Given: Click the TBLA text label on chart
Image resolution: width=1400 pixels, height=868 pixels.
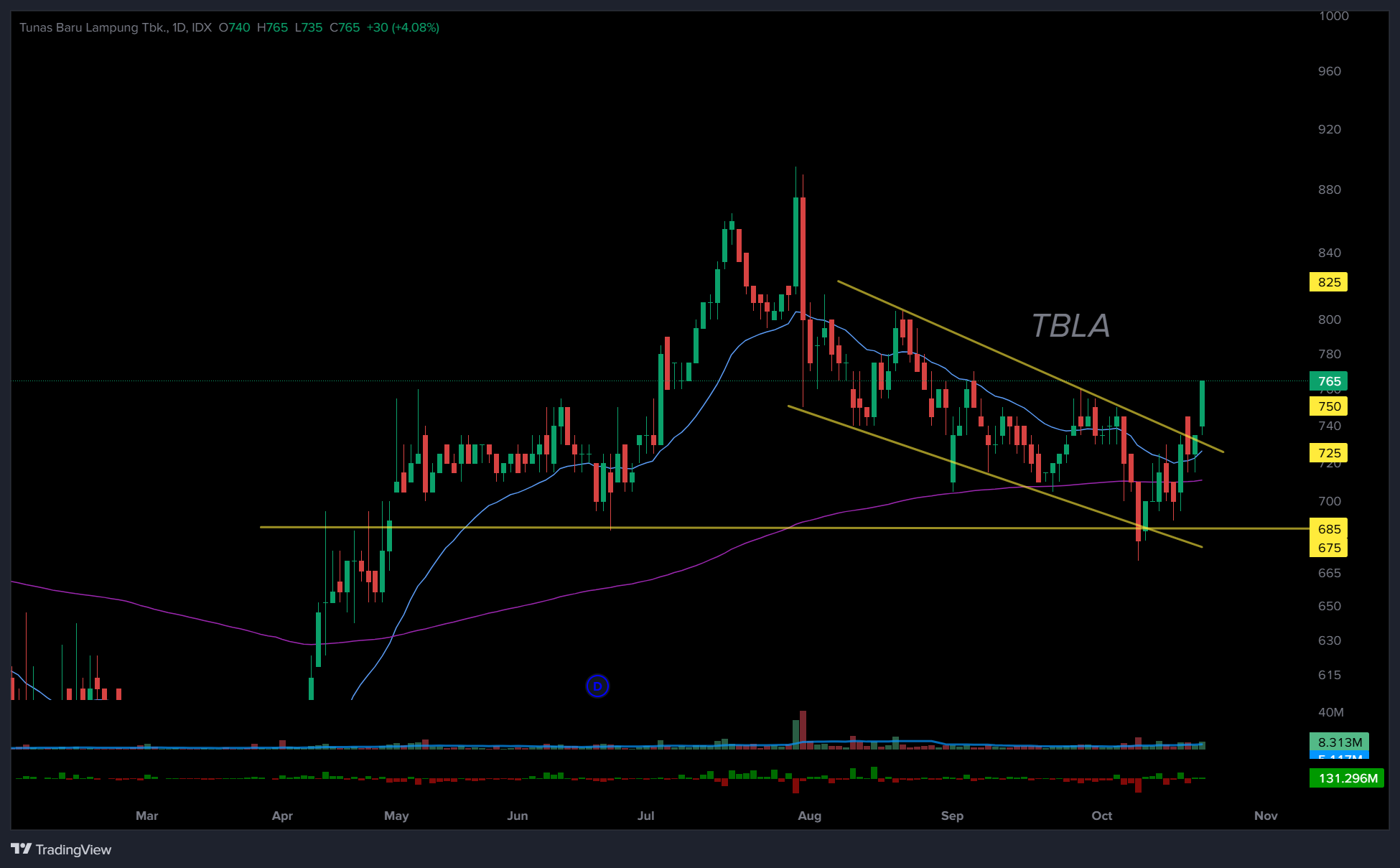Looking at the screenshot, I should point(1070,326).
